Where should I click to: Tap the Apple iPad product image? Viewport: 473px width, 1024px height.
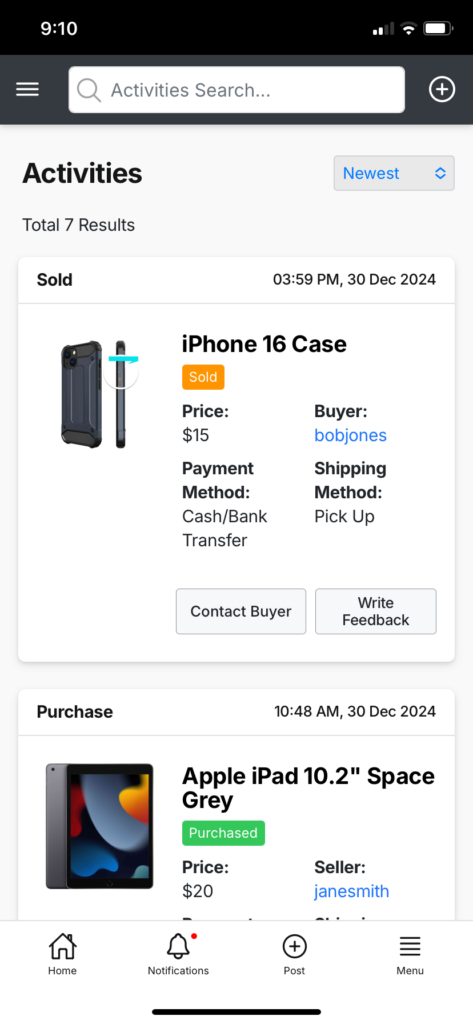point(99,826)
